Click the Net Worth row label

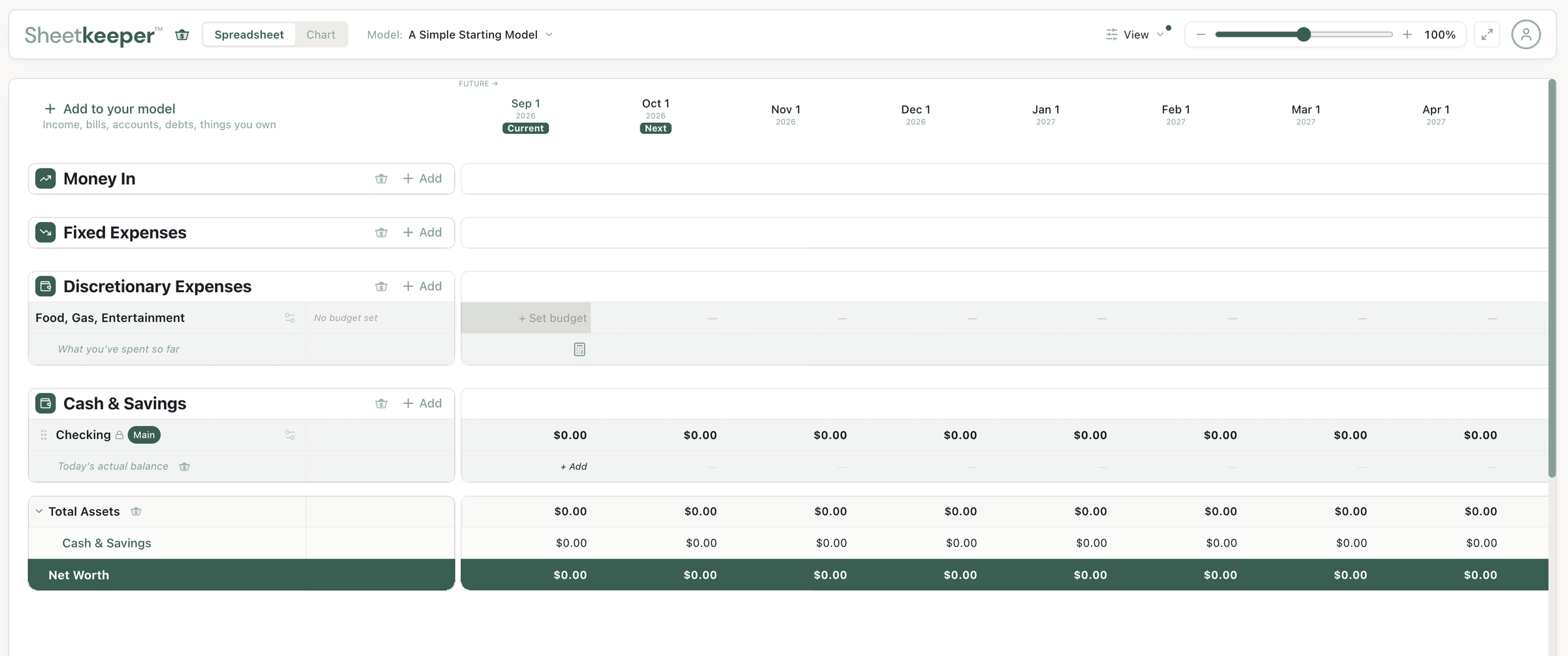(78, 575)
